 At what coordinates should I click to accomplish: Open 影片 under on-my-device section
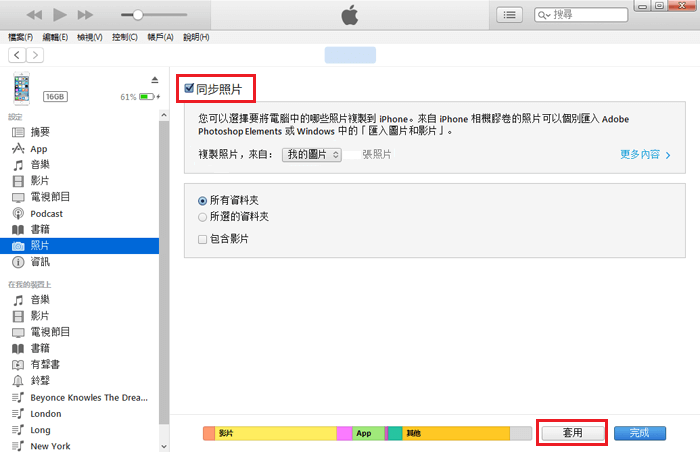pos(79,316)
